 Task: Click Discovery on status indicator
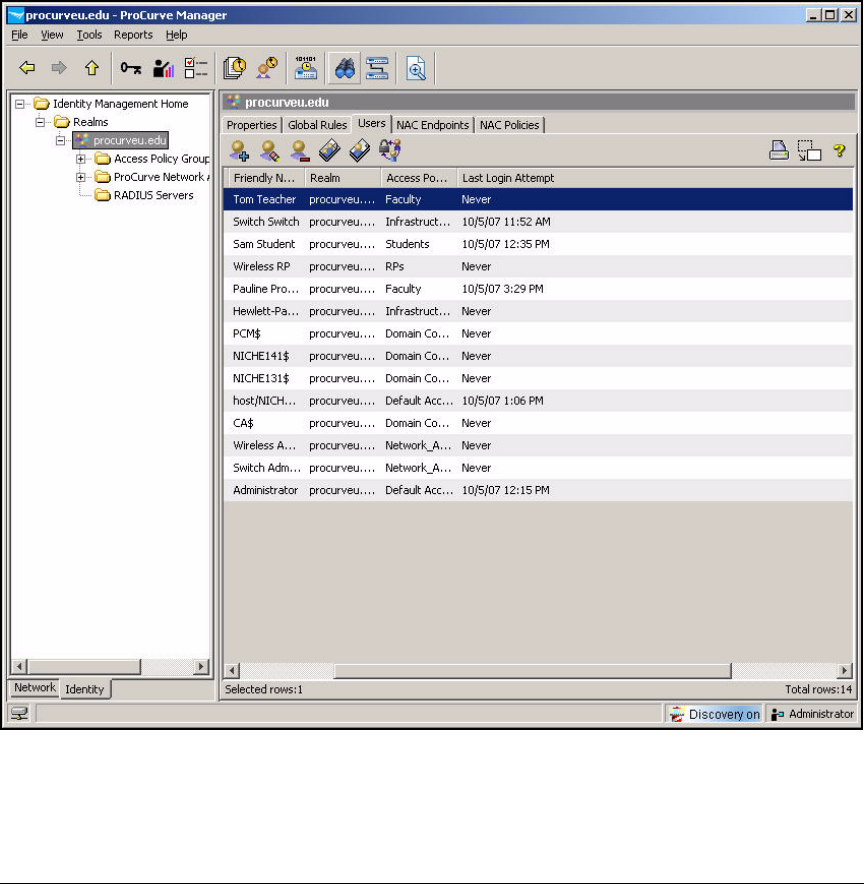tap(714, 714)
